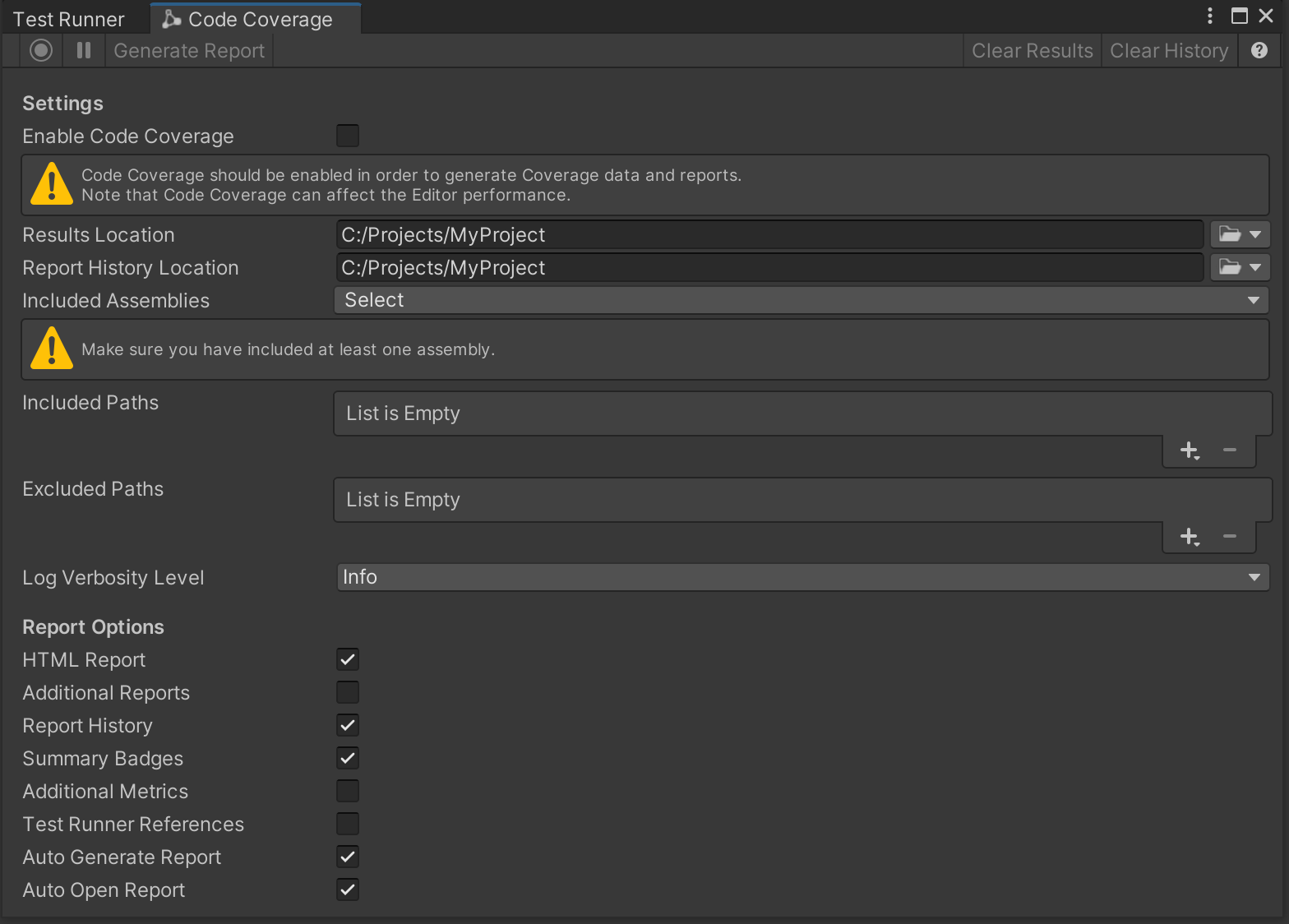
Task: Open the help question mark icon
Action: (x=1259, y=51)
